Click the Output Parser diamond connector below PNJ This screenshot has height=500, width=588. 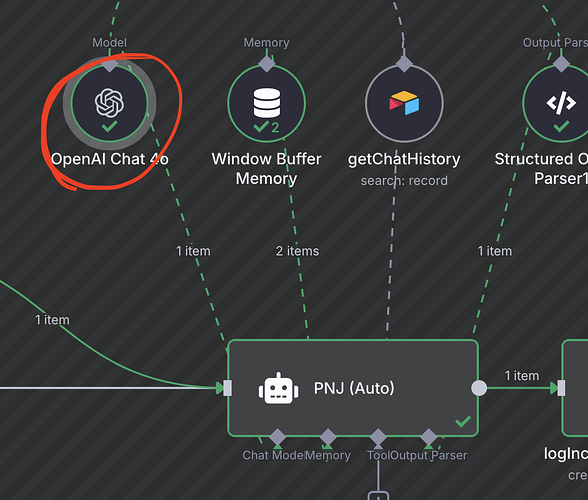pos(429,437)
